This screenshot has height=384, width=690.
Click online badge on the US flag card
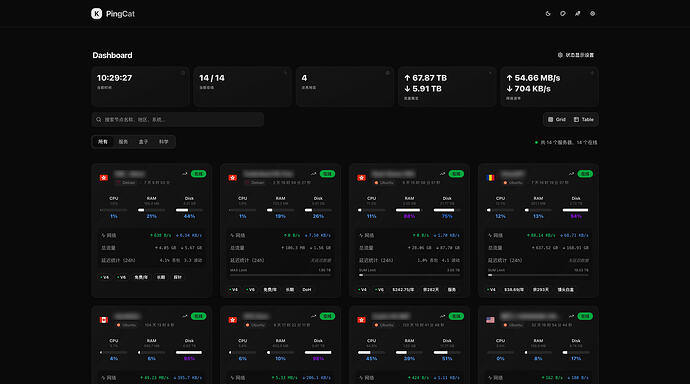(x=585, y=316)
